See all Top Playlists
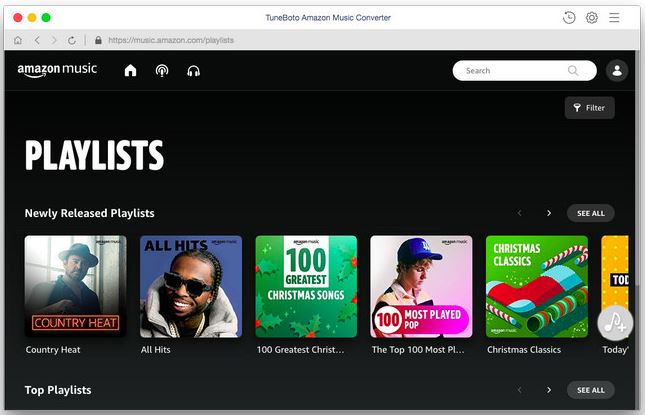645x415 pixels. (x=591, y=390)
